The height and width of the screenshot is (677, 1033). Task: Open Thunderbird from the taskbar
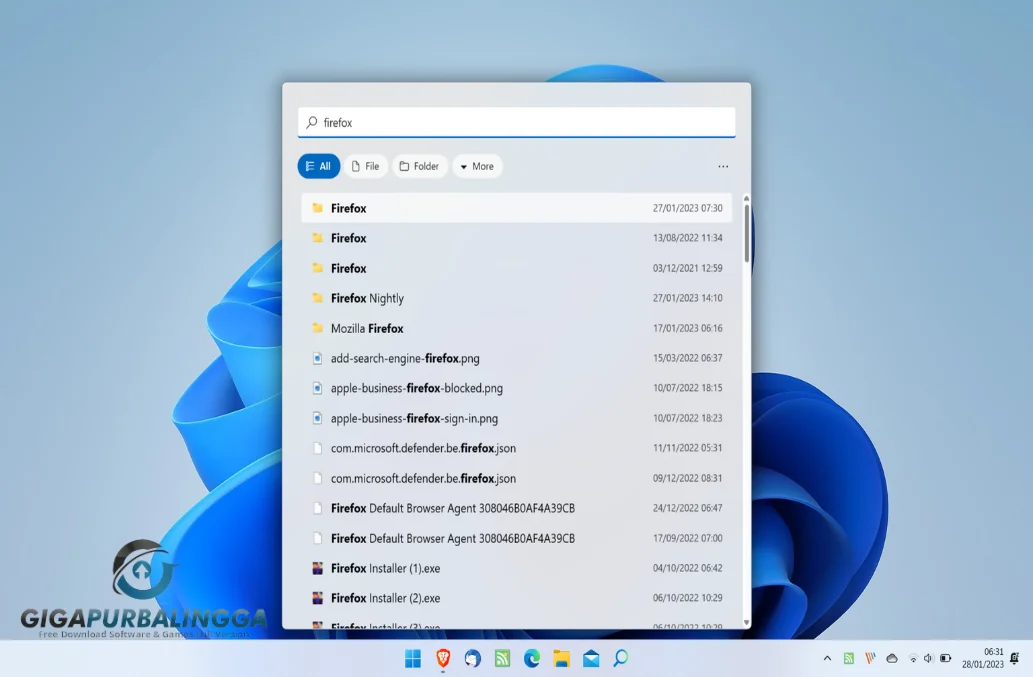tap(472, 658)
